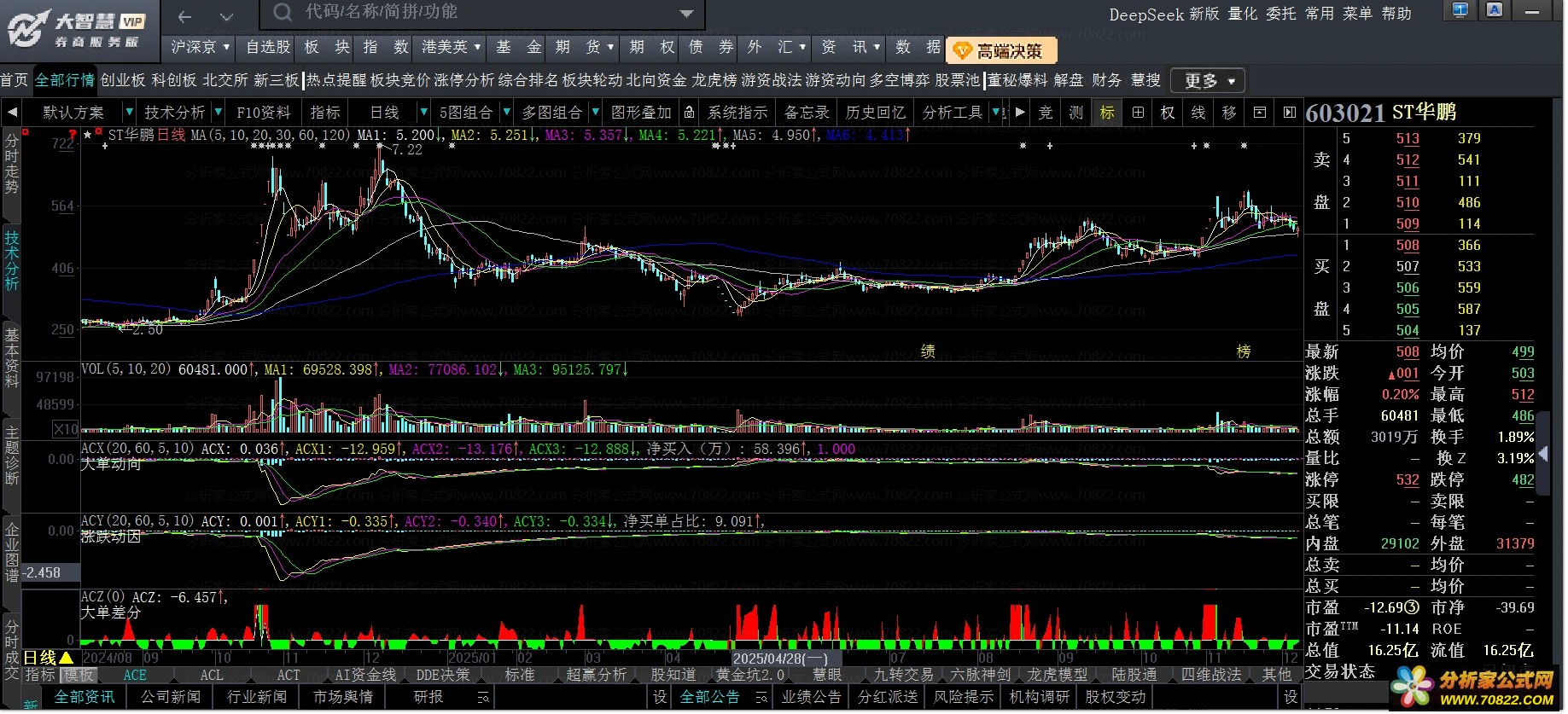Open the search box dropdown arrow
Image resolution: width=1568 pixels, height=714 pixels.
click(686, 14)
